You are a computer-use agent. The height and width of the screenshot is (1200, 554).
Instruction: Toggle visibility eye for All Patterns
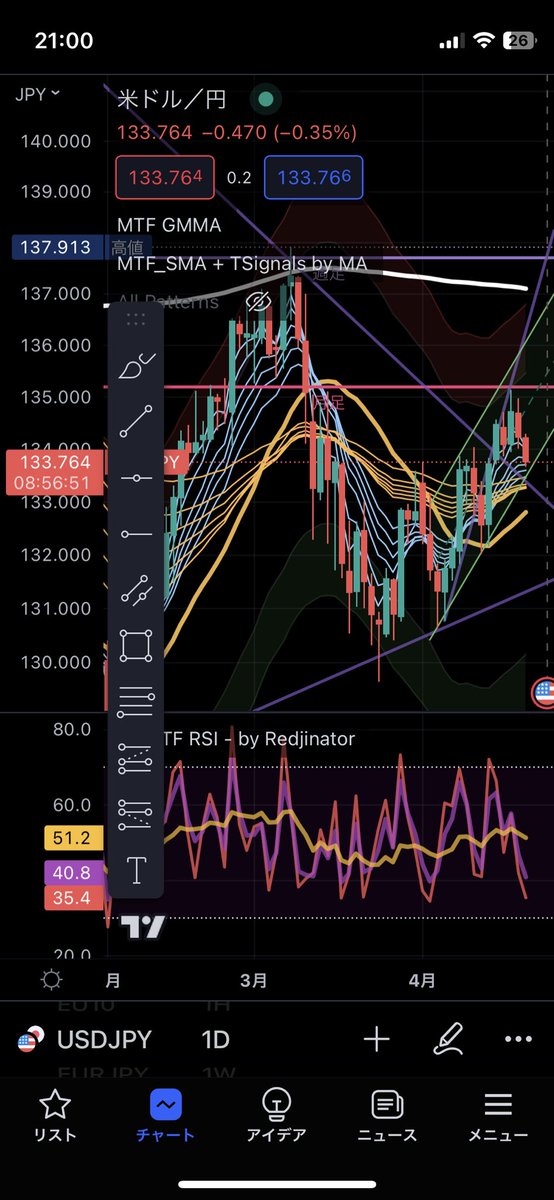259,301
